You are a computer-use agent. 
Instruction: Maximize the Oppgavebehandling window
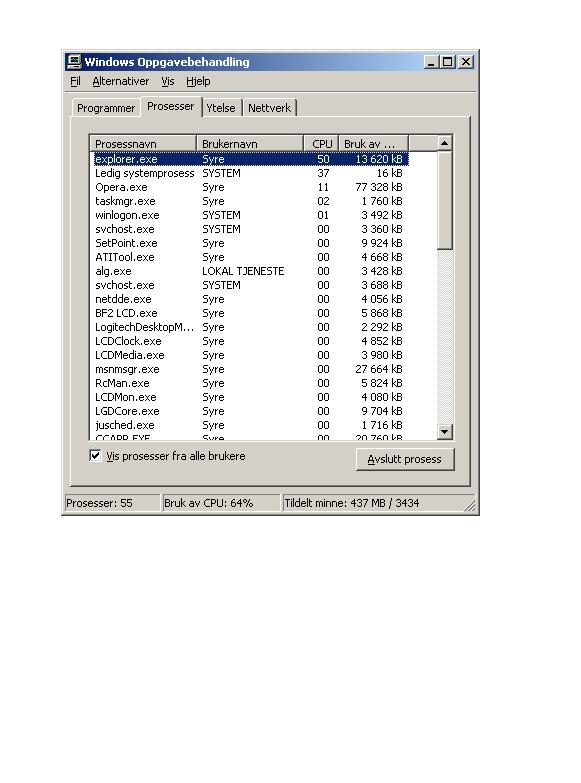[x=448, y=62]
